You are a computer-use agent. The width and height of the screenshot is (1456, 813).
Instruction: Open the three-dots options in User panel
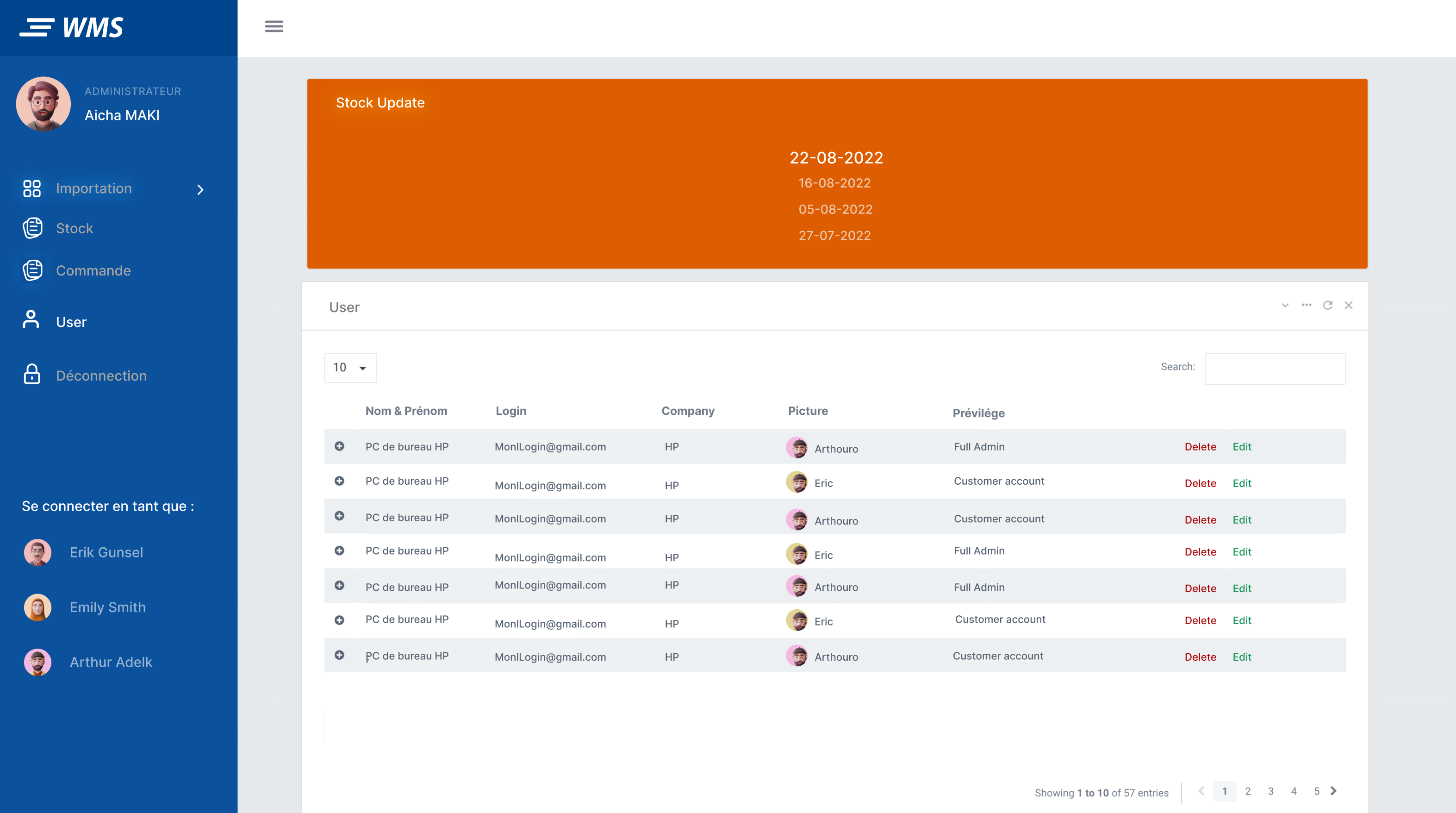(1306, 305)
